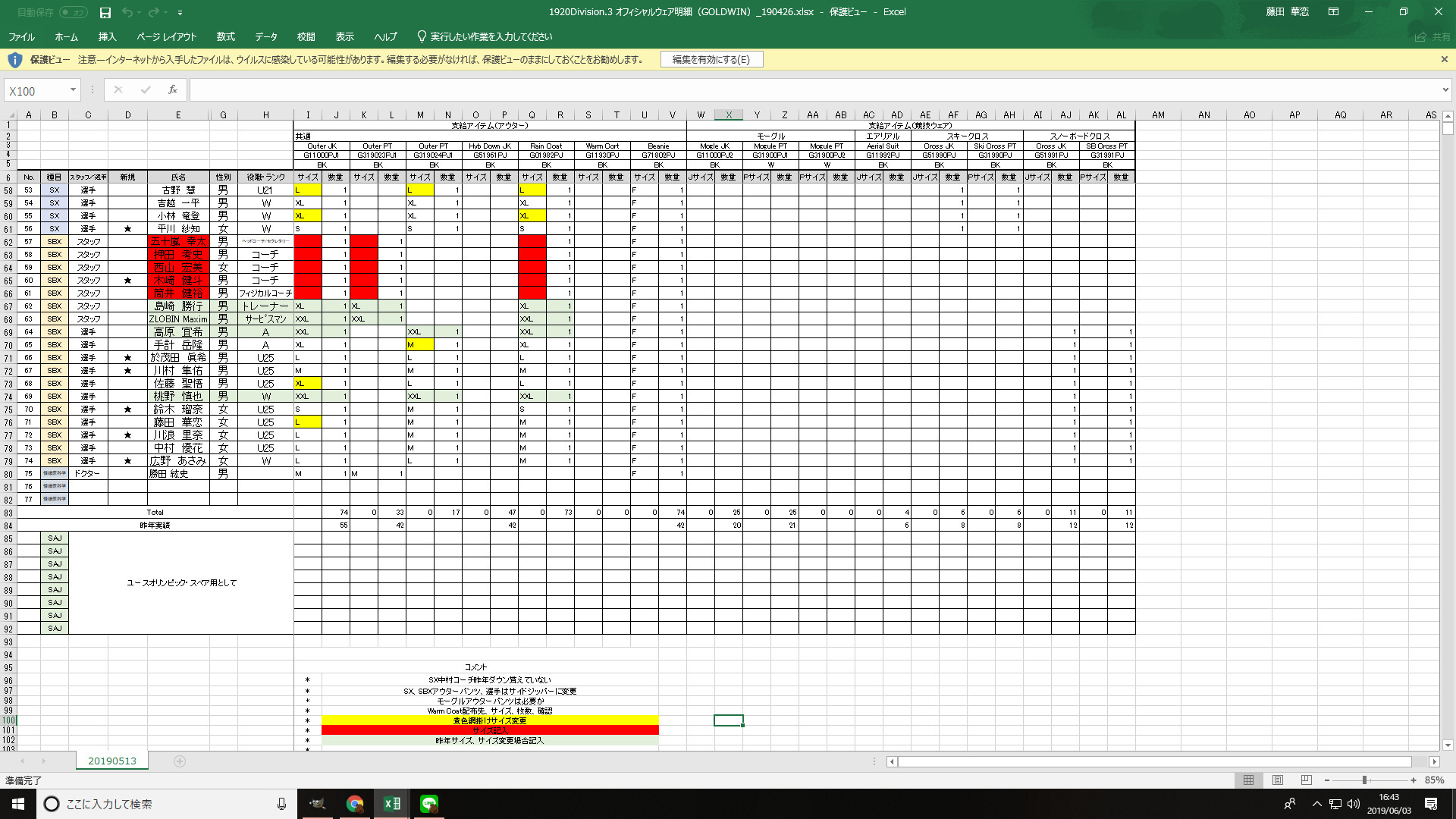Close the Protected View message bar

pos(1444,59)
